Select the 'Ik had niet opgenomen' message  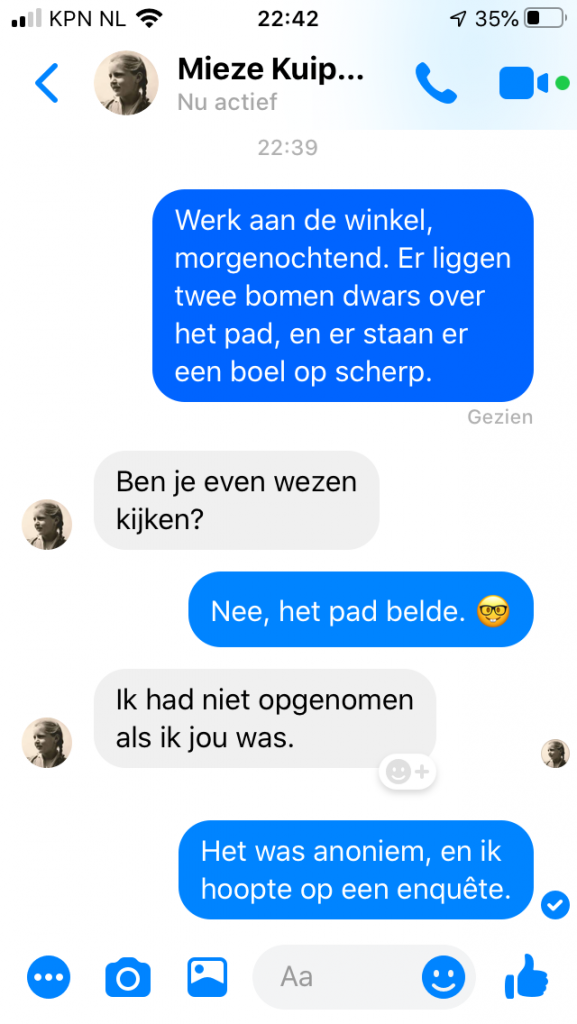pyautogui.click(x=265, y=718)
